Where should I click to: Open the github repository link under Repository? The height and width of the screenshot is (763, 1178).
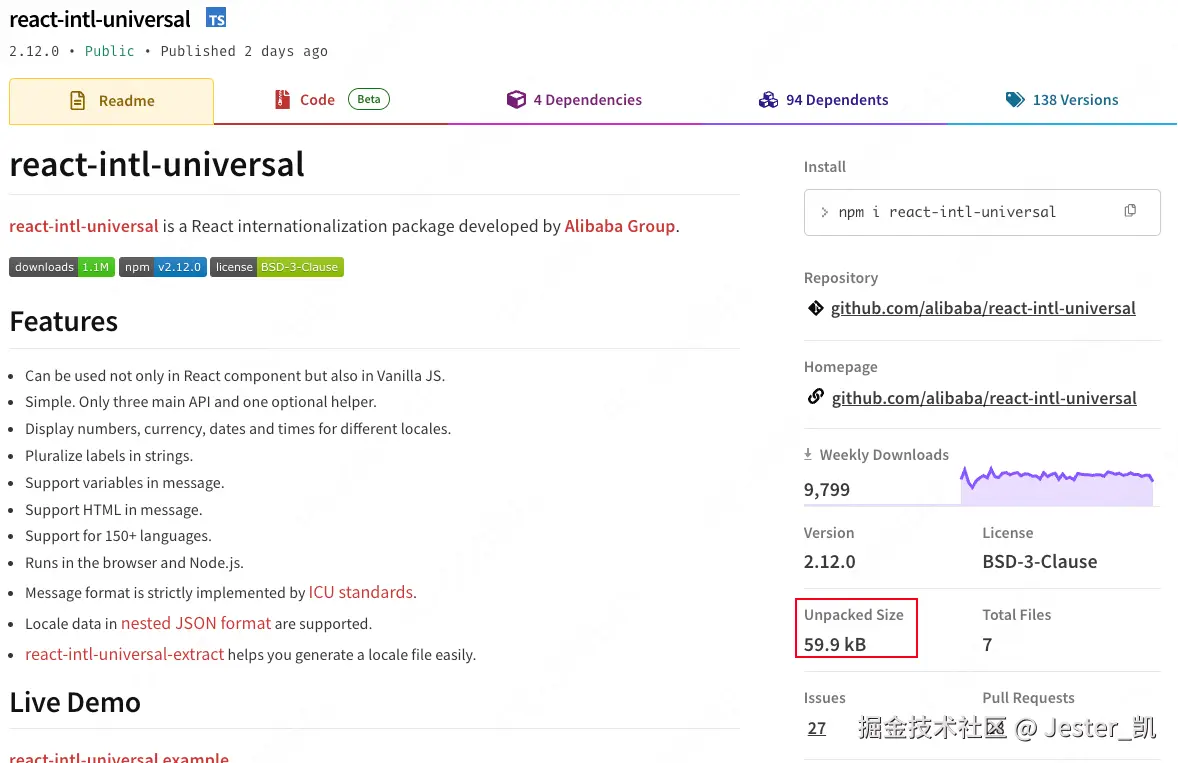pyautogui.click(x=983, y=308)
